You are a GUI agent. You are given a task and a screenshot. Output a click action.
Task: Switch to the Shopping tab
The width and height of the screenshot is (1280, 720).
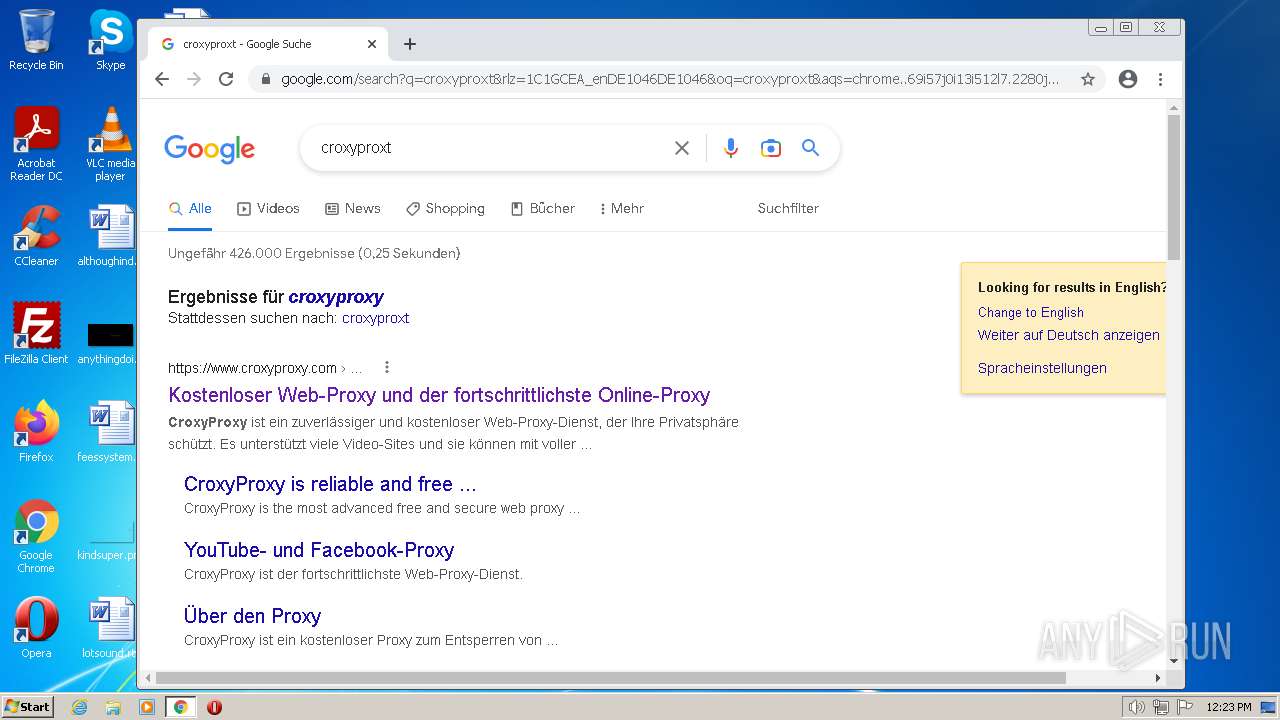coord(445,208)
